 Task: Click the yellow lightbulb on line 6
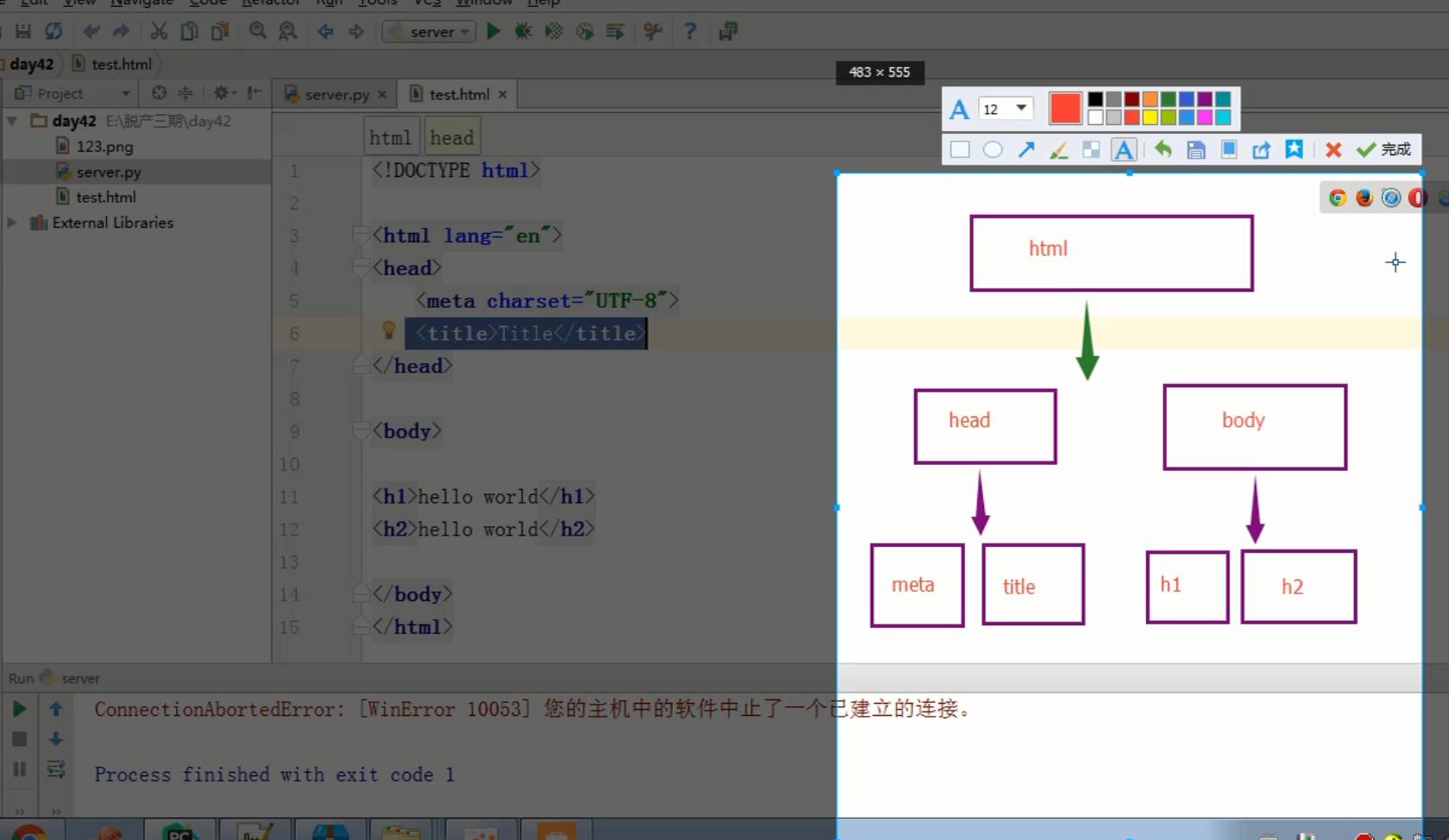389,329
